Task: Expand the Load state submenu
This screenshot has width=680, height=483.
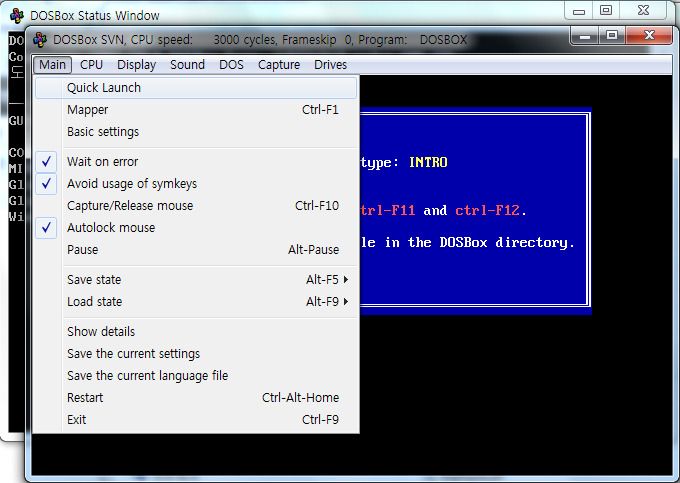Action: 196,302
